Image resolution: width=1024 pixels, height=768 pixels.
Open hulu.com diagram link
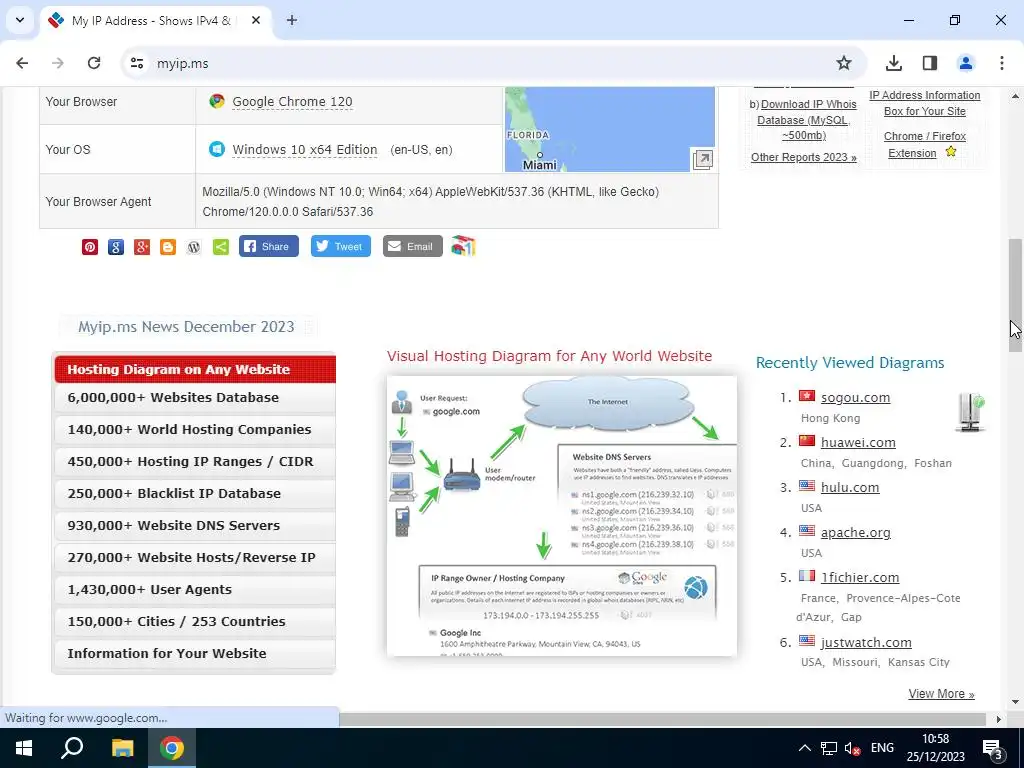850,488
